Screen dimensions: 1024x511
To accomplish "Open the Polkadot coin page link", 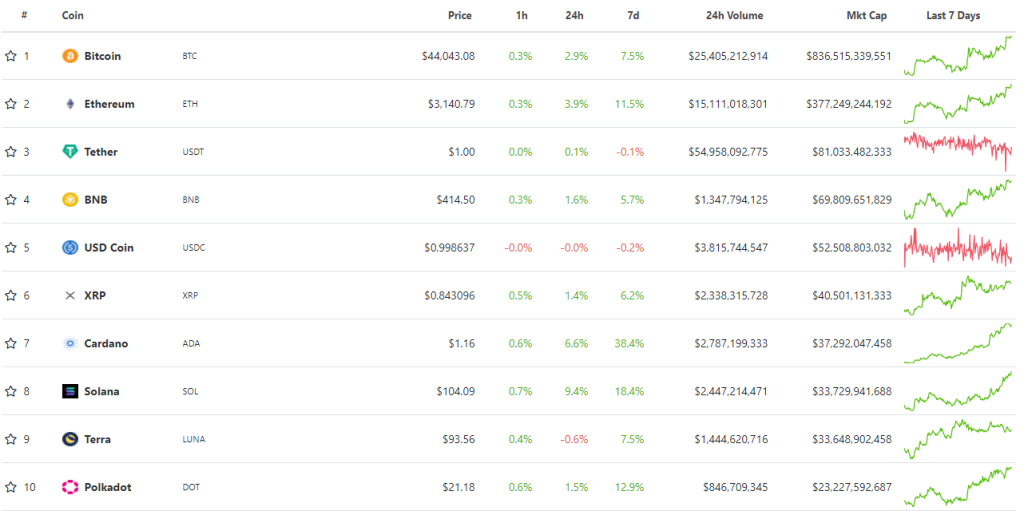I will click(107, 487).
